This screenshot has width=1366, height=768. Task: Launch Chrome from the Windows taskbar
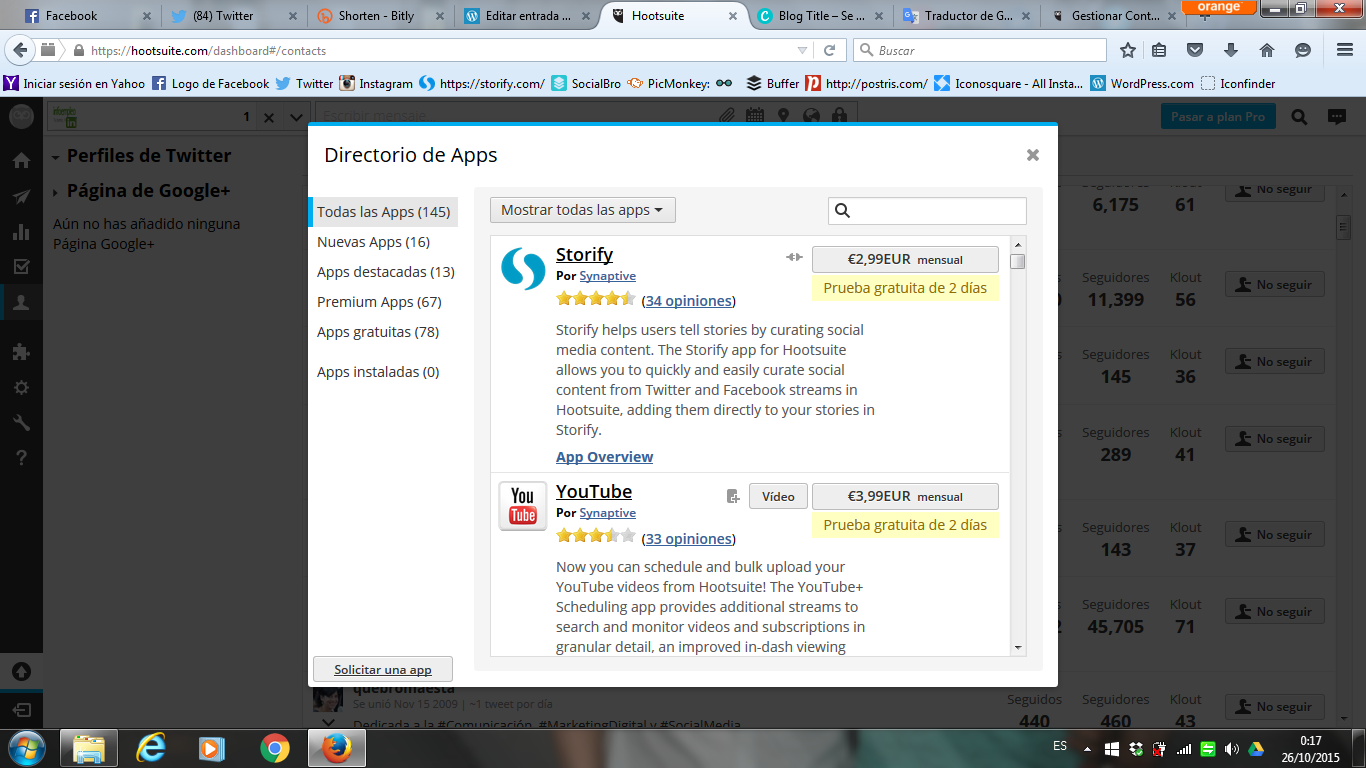pos(274,748)
